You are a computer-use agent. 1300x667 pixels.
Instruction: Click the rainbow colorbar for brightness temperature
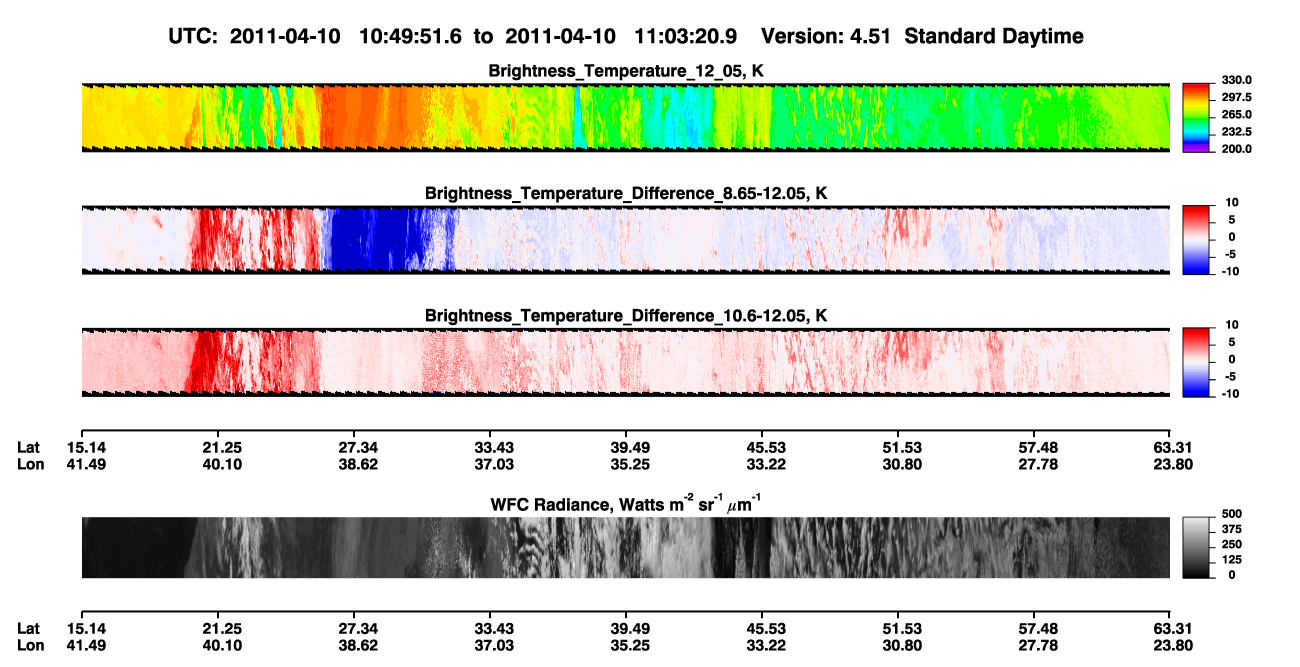click(x=1197, y=117)
